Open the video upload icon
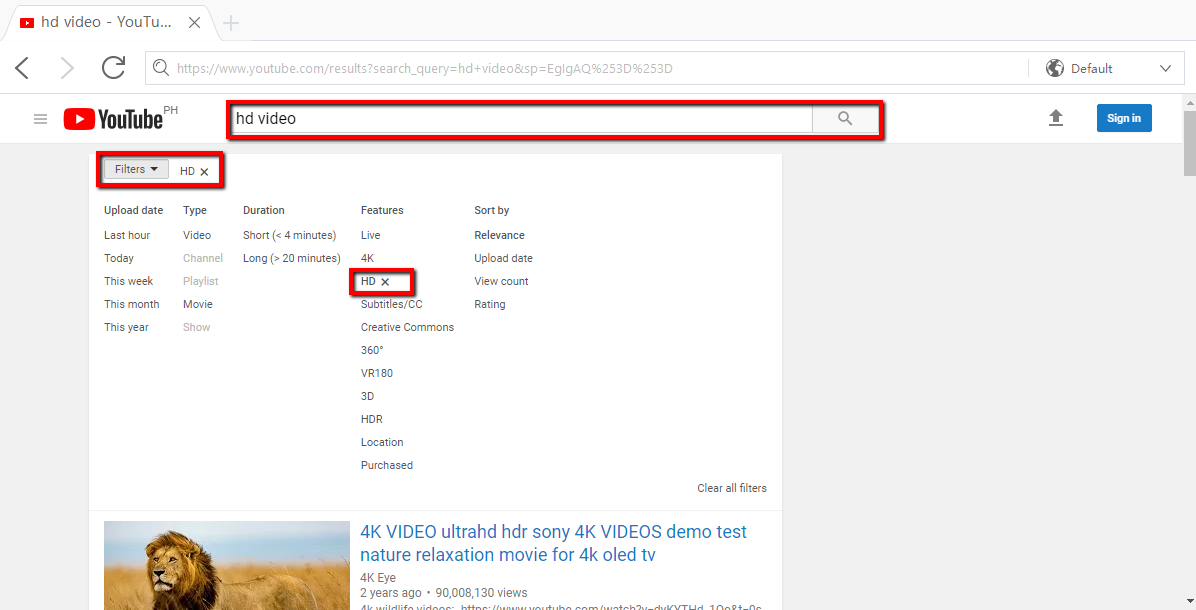This screenshot has width=1196, height=610. (1056, 118)
